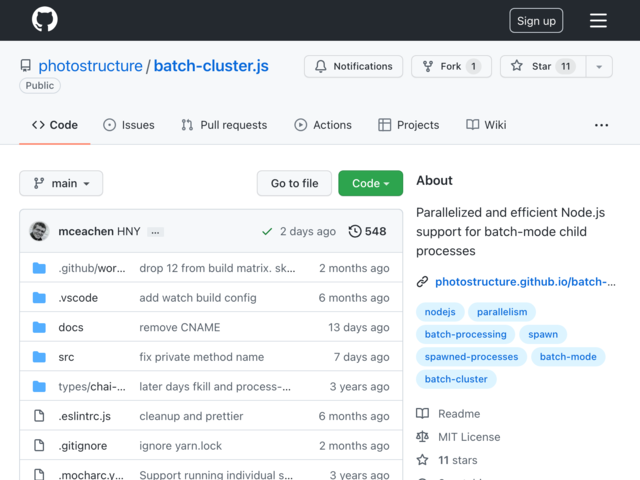The width and height of the screenshot is (640, 480).
Task: Expand the green Code dropdown
Action: pos(371,183)
